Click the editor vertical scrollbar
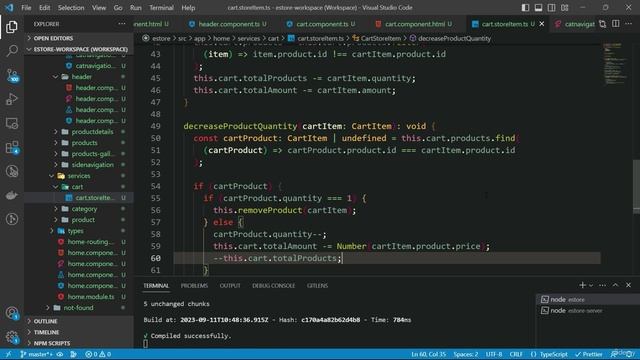Image resolution: width=640 pixels, height=360 pixels. (636, 186)
